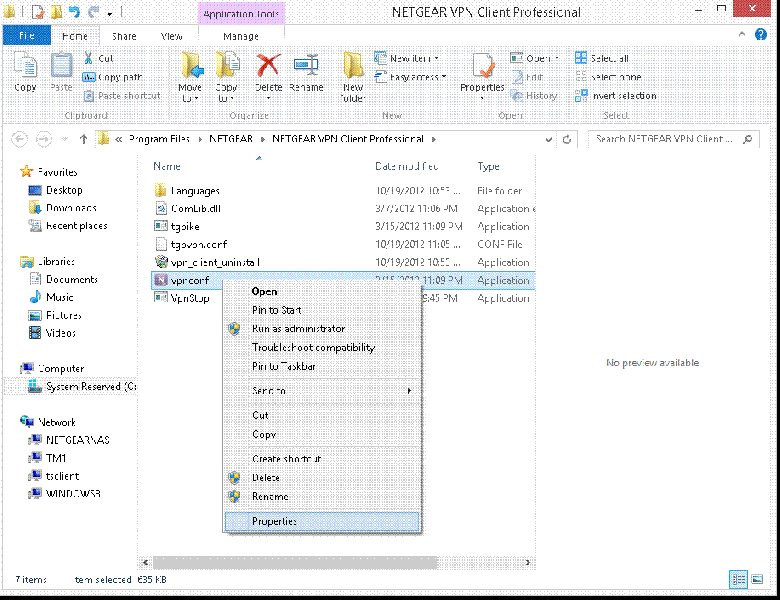Click Paste shortcut in the ribbon

point(122,96)
